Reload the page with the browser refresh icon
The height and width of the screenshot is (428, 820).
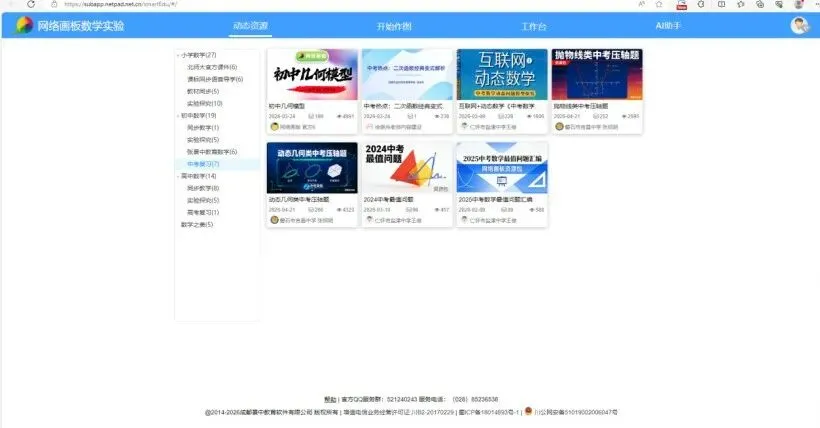click(31, 4)
